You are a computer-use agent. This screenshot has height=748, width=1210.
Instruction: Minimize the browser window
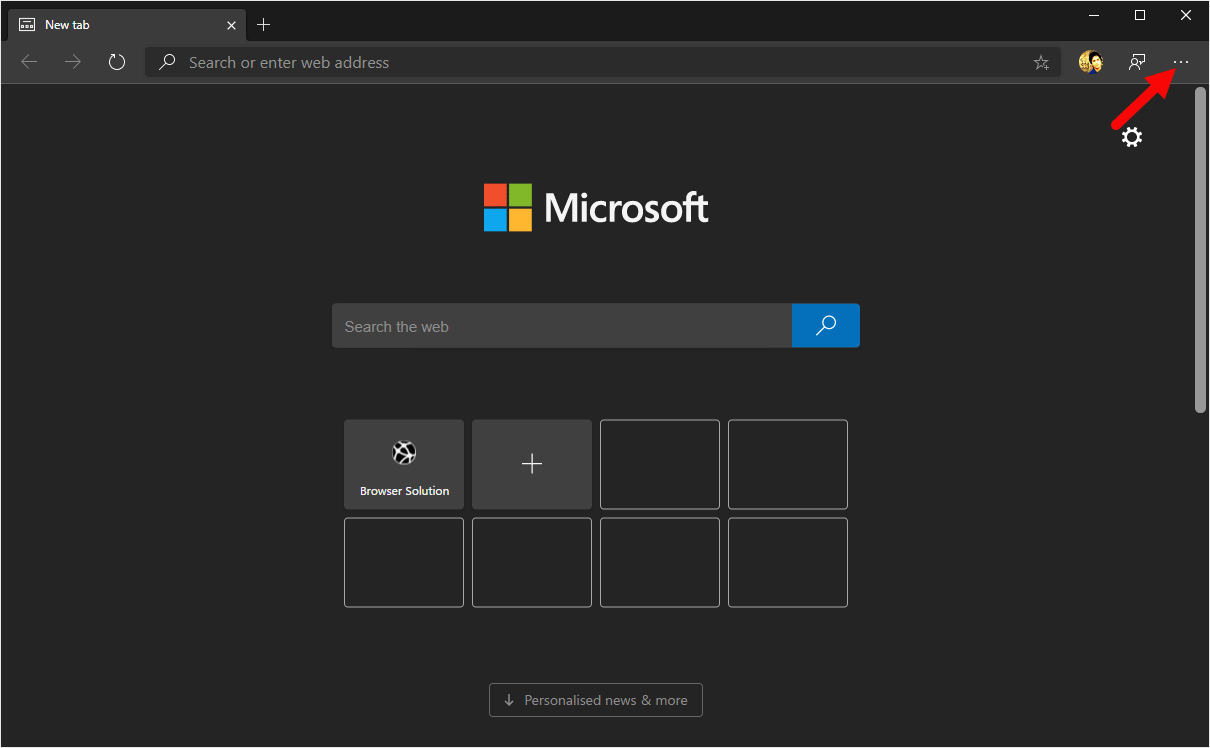1093,15
